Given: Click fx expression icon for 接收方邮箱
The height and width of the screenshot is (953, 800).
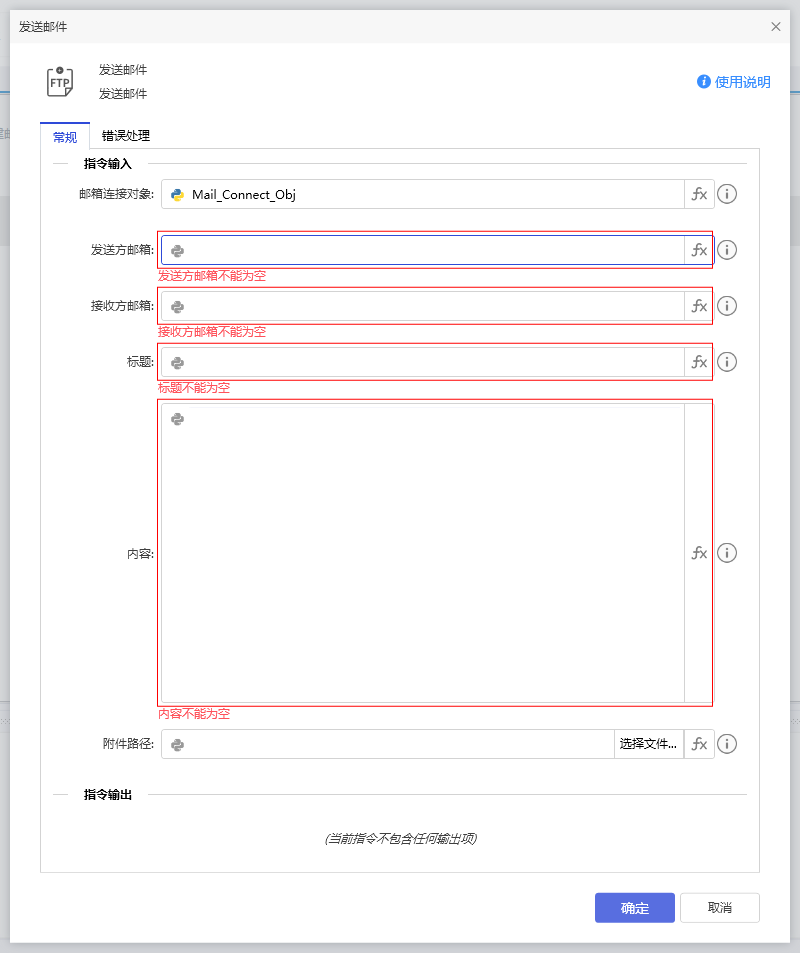Looking at the screenshot, I should pyautogui.click(x=699, y=306).
